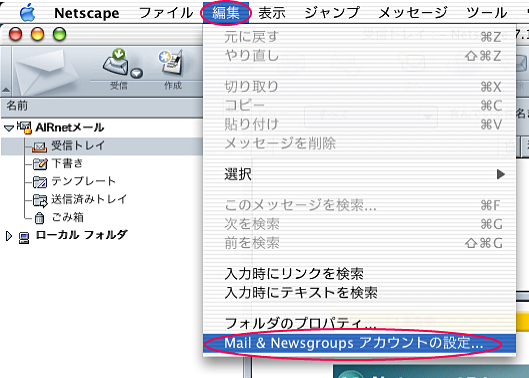The height and width of the screenshot is (378, 529).
Task: Select the 下書き folder
Action: pyautogui.click(x=67, y=163)
